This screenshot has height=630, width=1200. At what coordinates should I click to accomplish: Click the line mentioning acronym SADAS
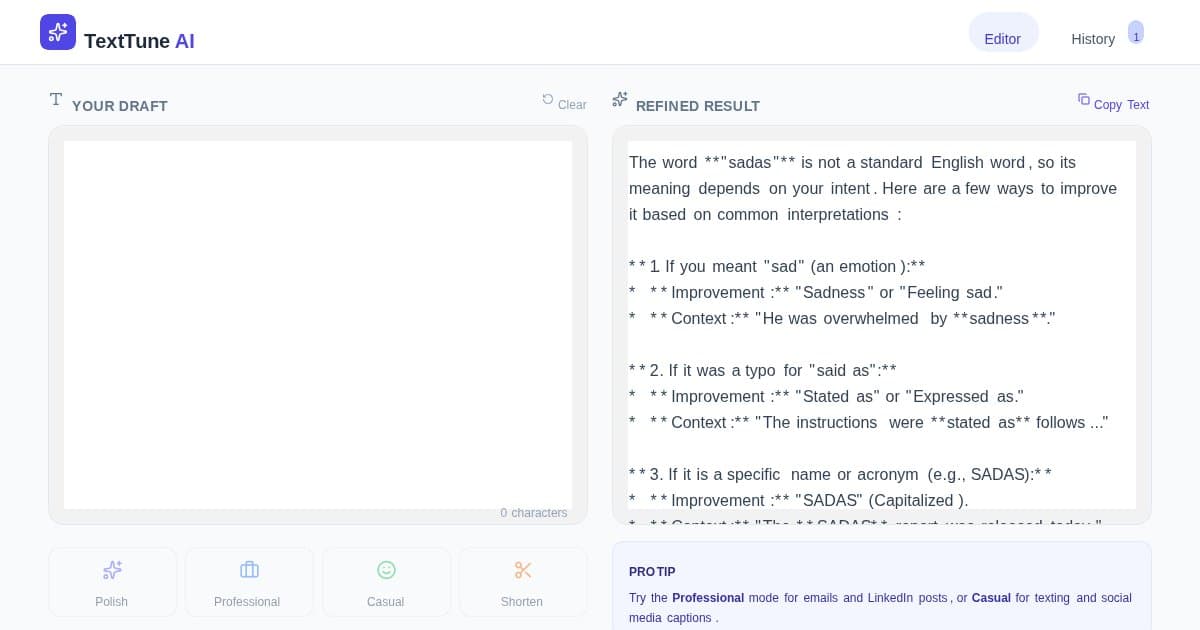tap(840, 474)
